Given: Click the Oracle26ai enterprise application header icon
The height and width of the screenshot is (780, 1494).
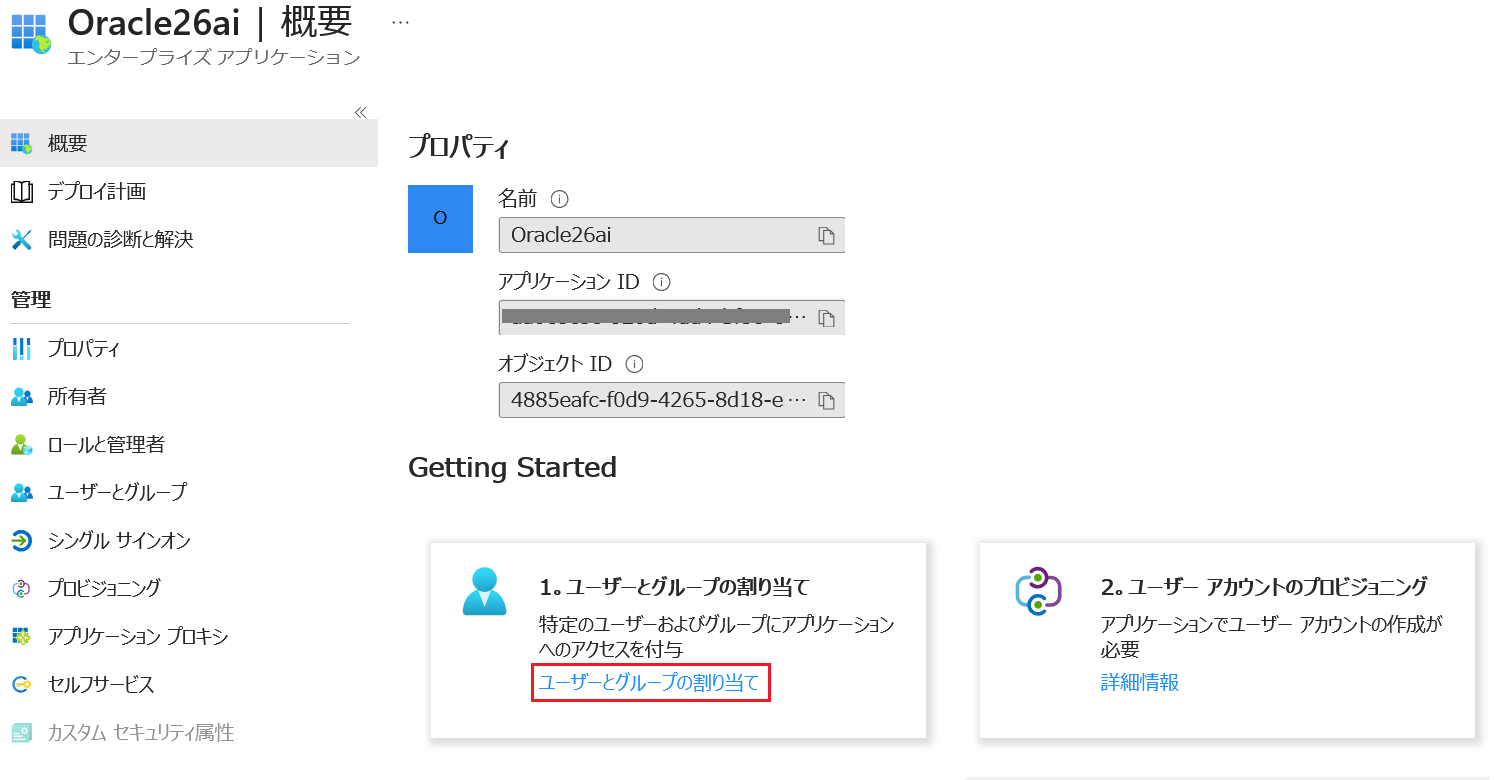Looking at the screenshot, I should pyautogui.click(x=31, y=33).
